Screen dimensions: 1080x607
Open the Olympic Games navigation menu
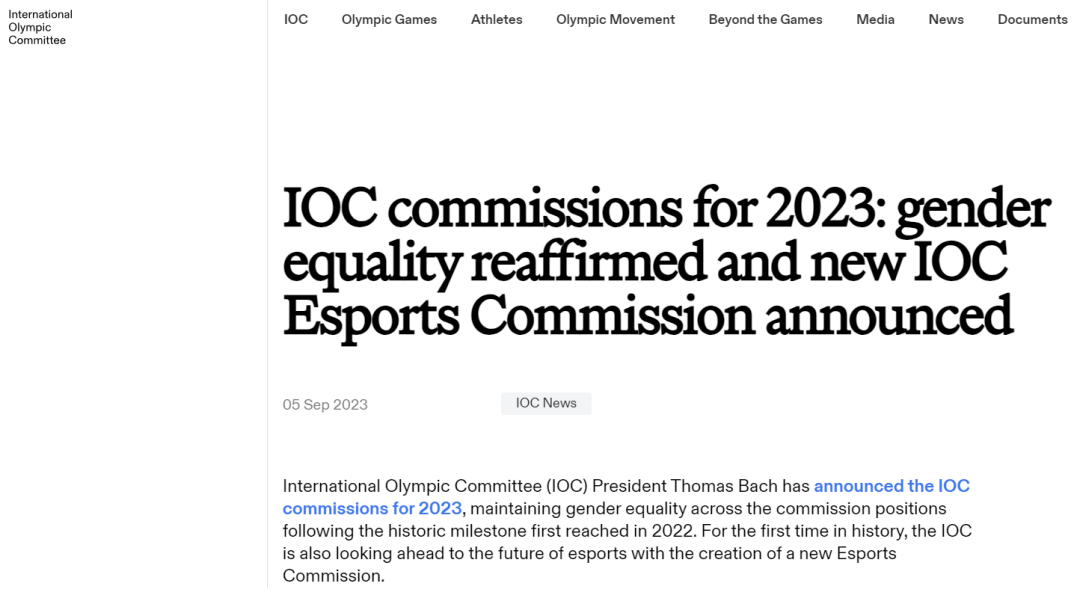[389, 19]
